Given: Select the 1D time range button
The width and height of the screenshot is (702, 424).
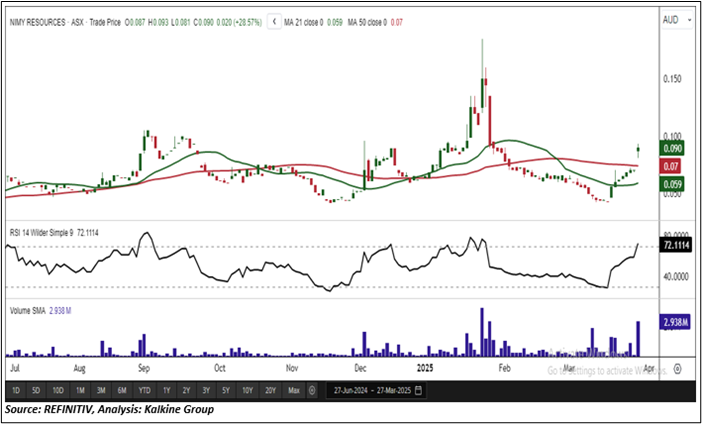Looking at the screenshot, I should point(16,390).
